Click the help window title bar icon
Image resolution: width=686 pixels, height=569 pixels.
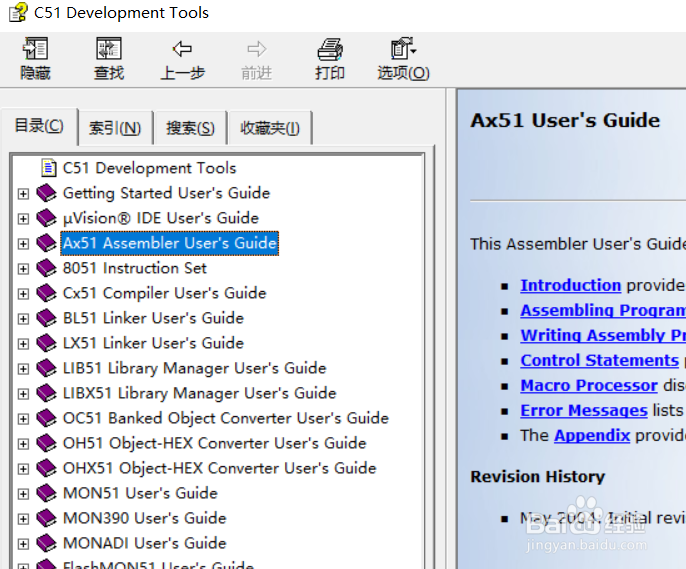[x=19, y=12]
